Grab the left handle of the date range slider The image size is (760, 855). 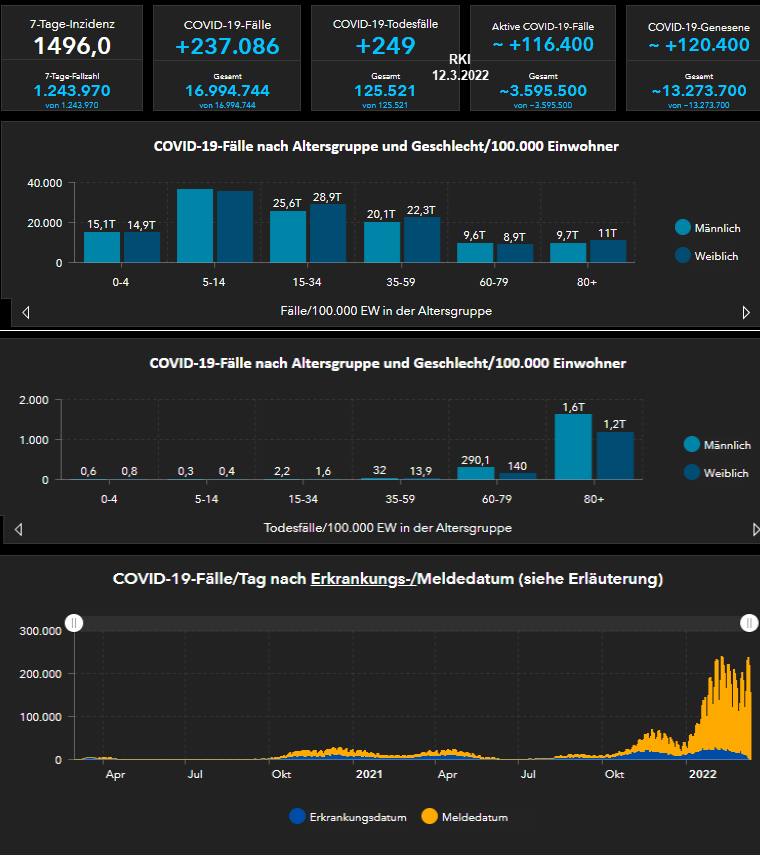click(74, 623)
